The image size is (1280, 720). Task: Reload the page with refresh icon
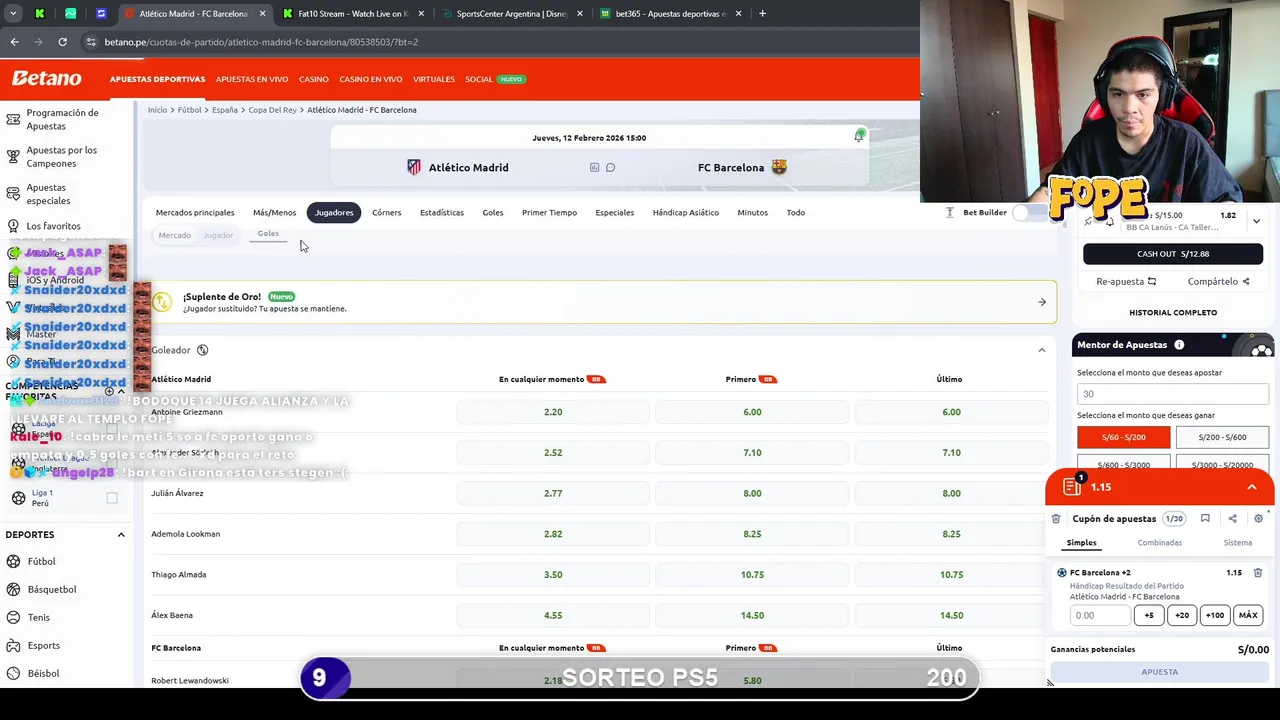tap(62, 42)
